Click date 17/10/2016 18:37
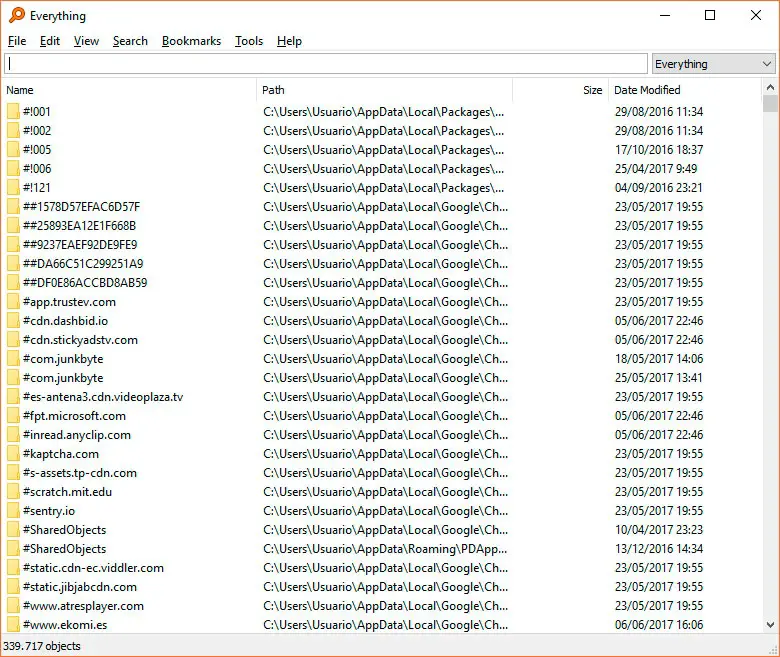This screenshot has width=780, height=657. 659,149
